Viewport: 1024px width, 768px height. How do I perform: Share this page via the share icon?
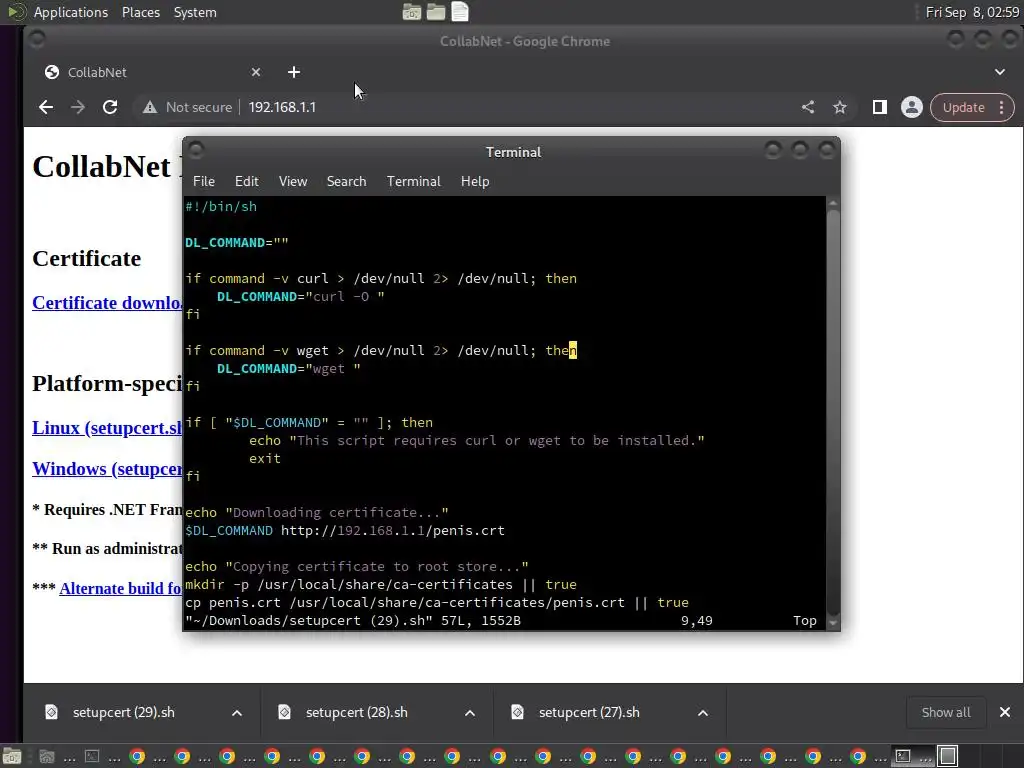click(808, 107)
